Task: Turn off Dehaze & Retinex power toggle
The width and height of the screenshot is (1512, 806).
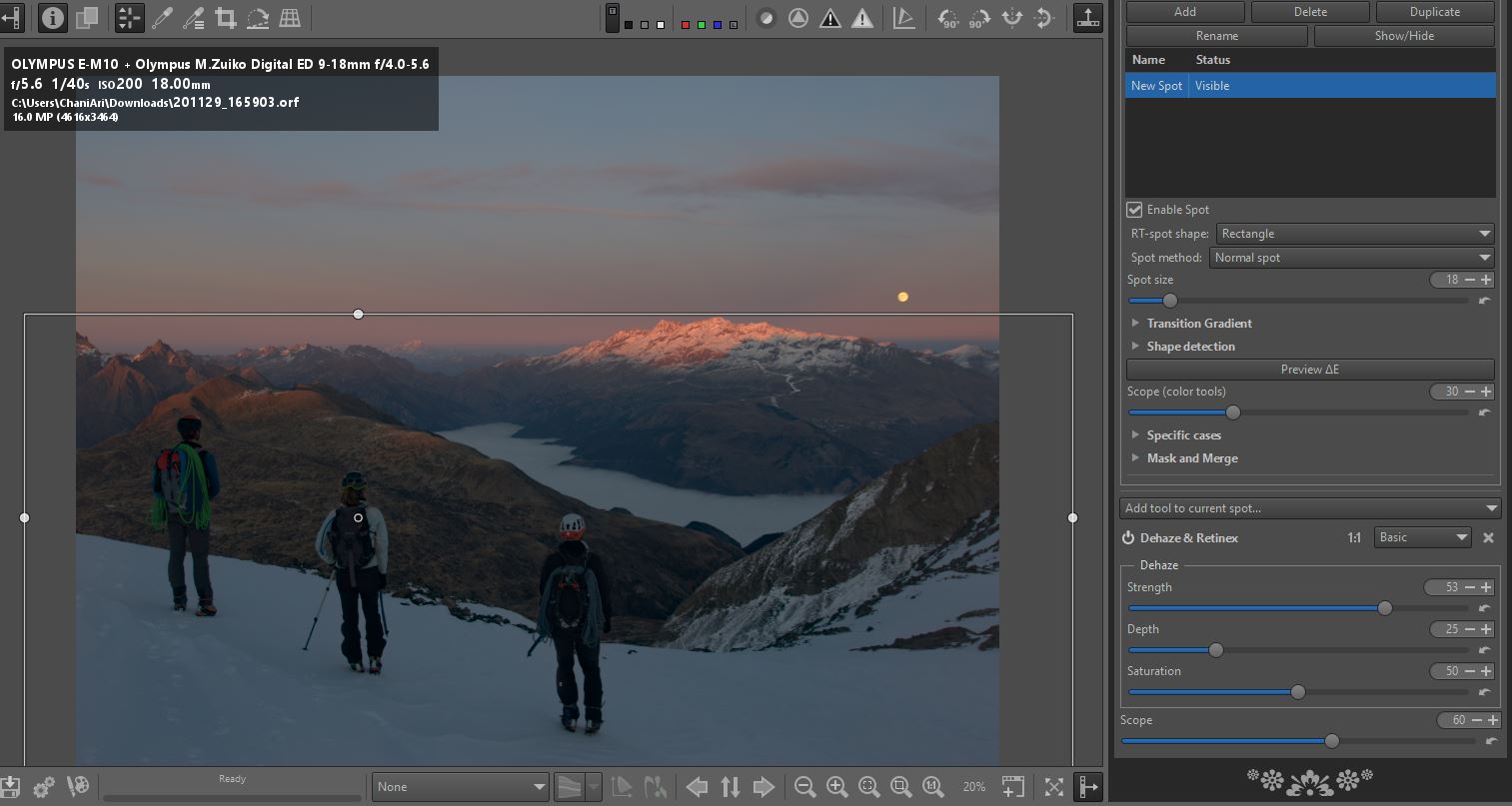Action: [1128, 538]
